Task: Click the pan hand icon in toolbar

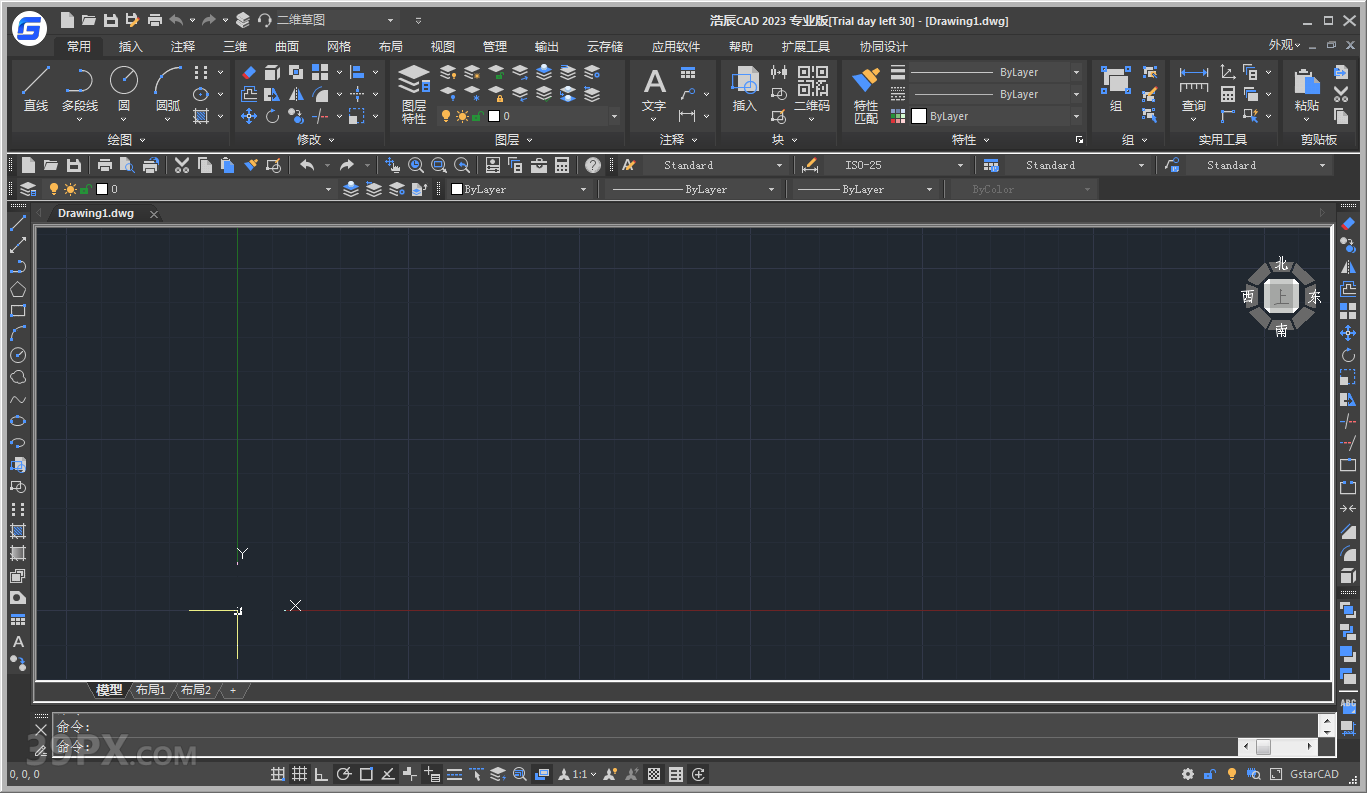Action: click(x=393, y=165)
